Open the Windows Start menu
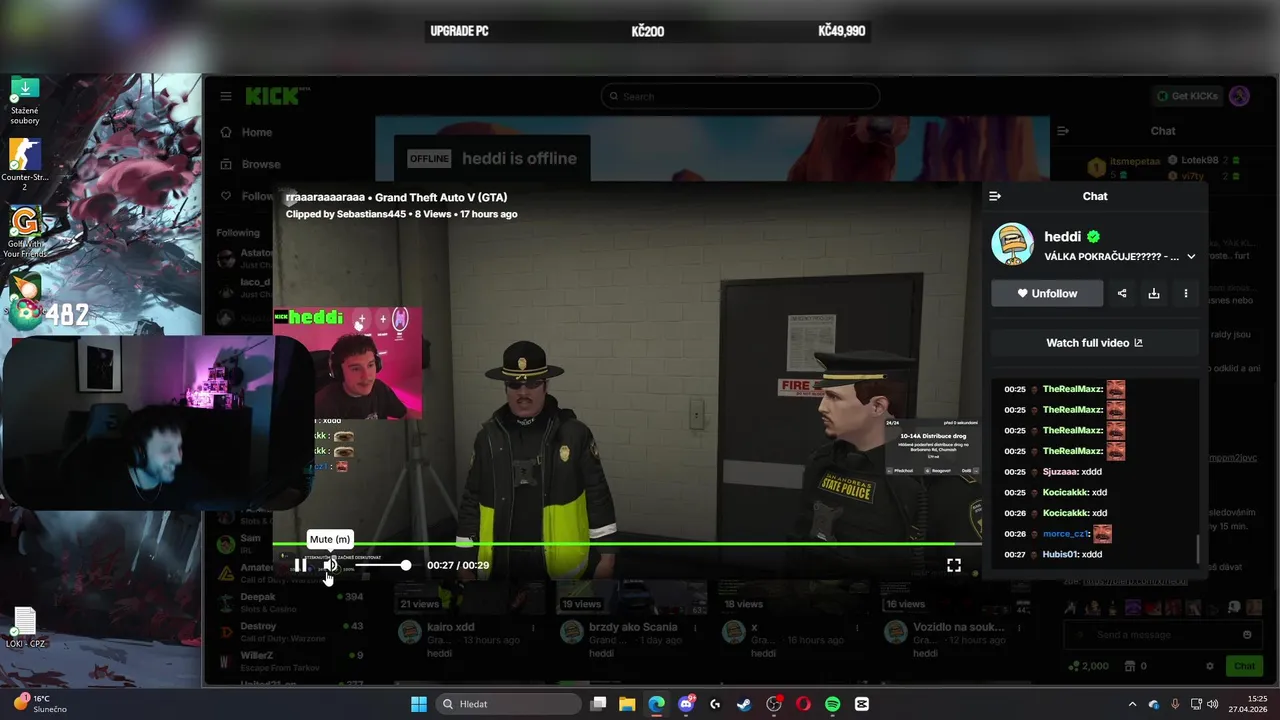 [x=419, y=704]
